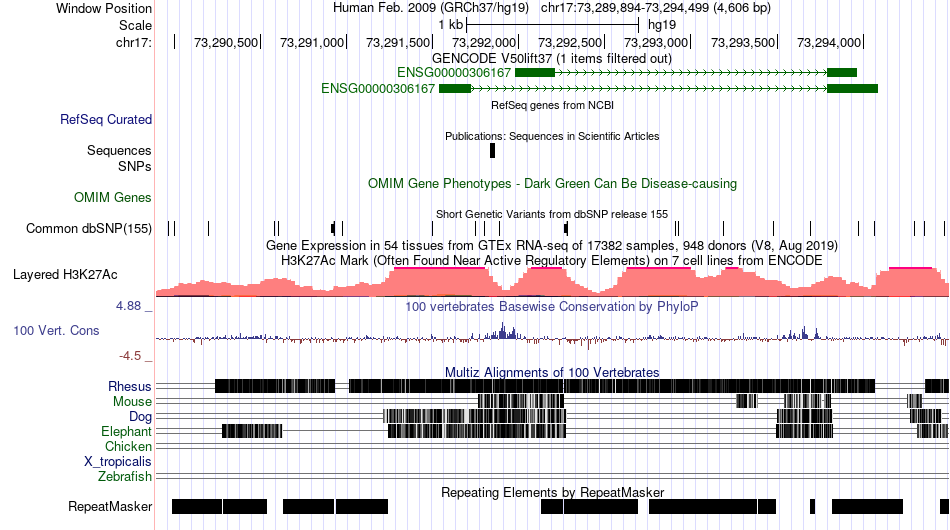Image resolution: width=950 pixels, height=530 pixels.
Task: Click the Multiz Alignments of 100 Vertebrates title
Action: 552,372
